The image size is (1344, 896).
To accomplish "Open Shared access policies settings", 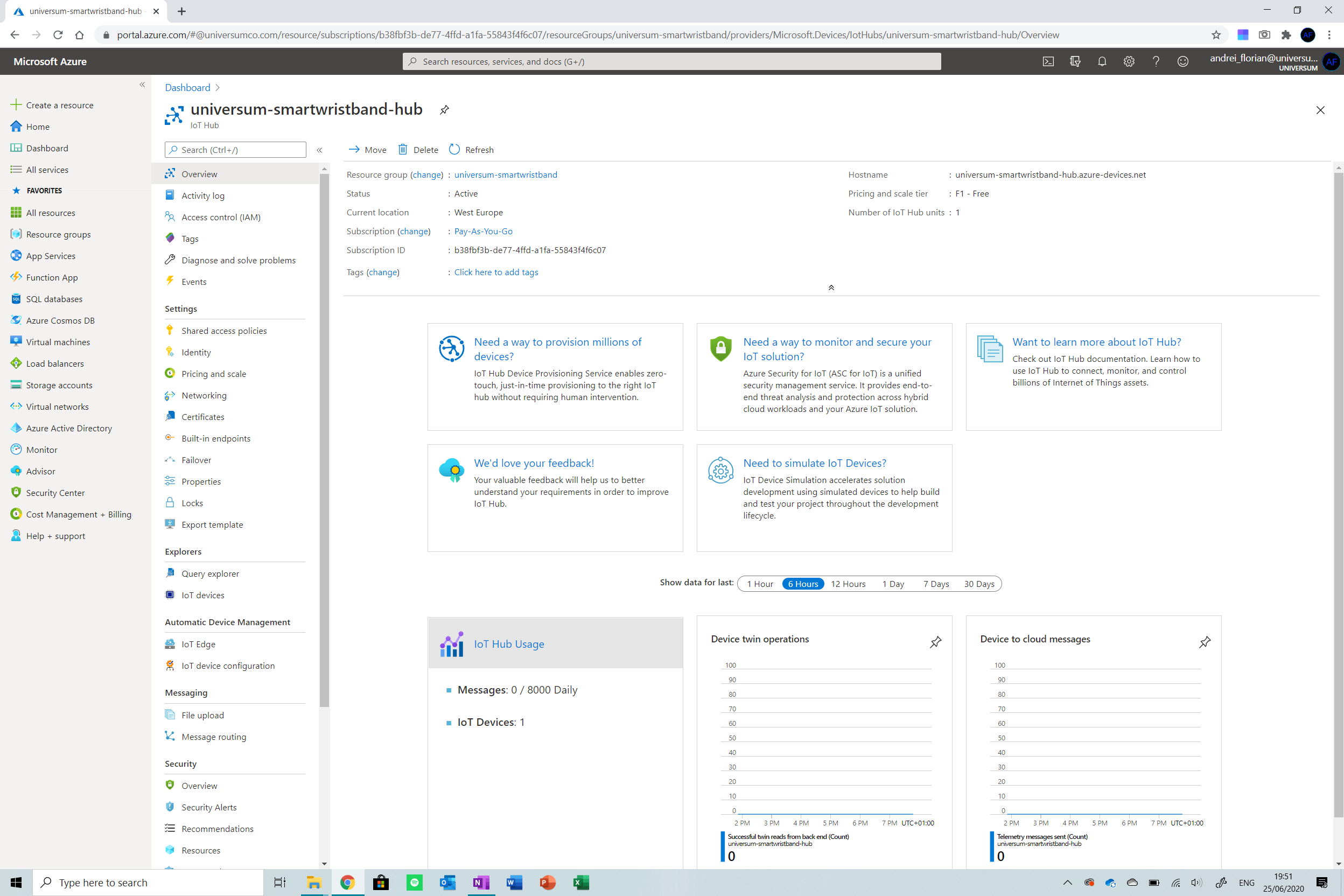I will click(x=224, y=330).
